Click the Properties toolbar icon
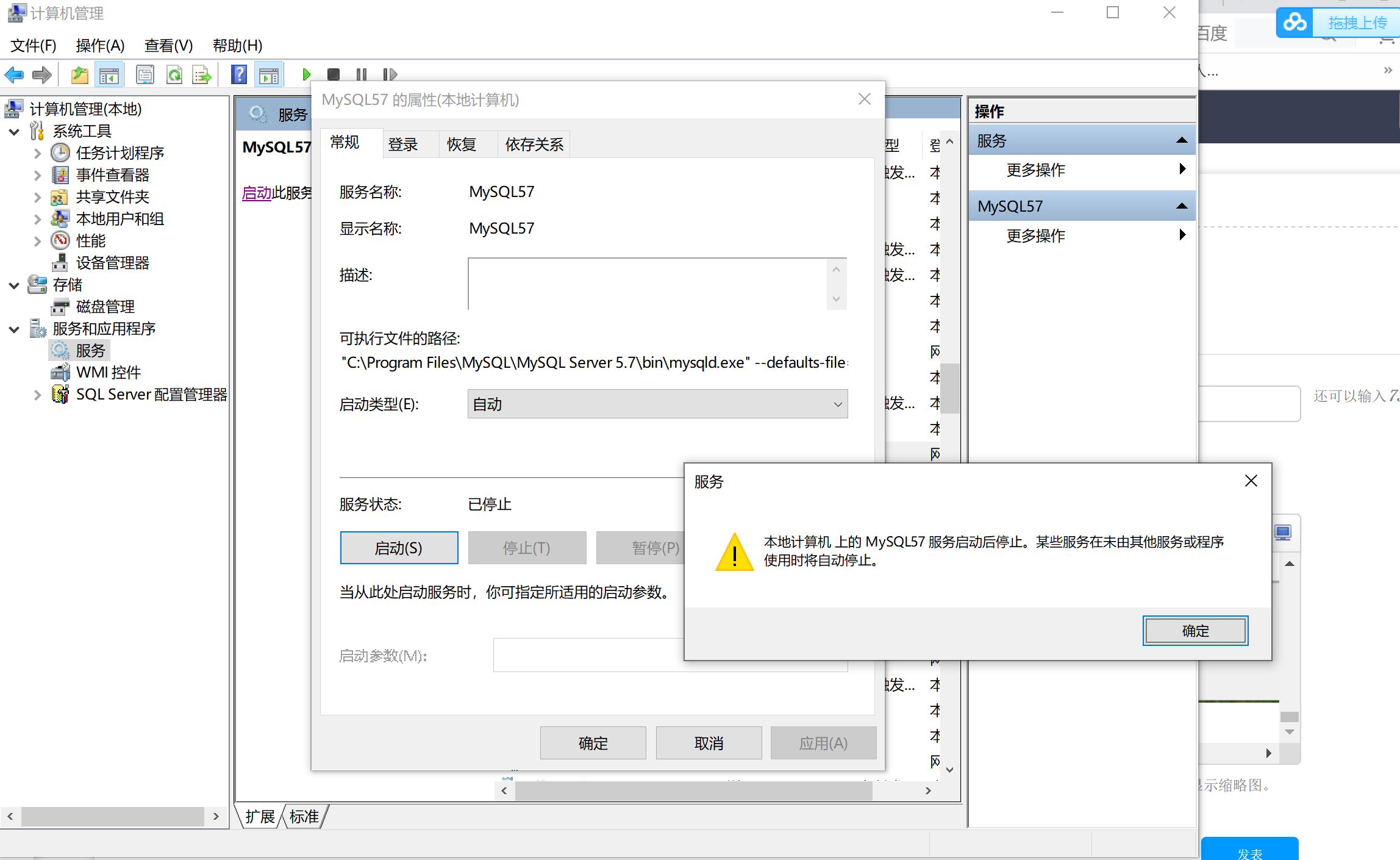Viewport: 1400px width, 860px height. 145,75
